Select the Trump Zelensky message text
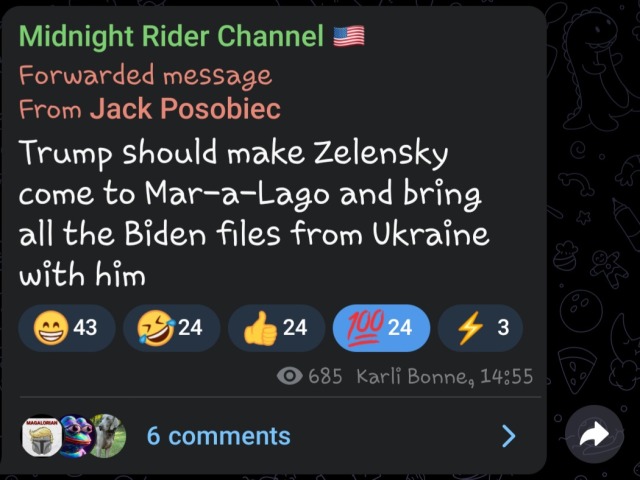 [253, 214]
